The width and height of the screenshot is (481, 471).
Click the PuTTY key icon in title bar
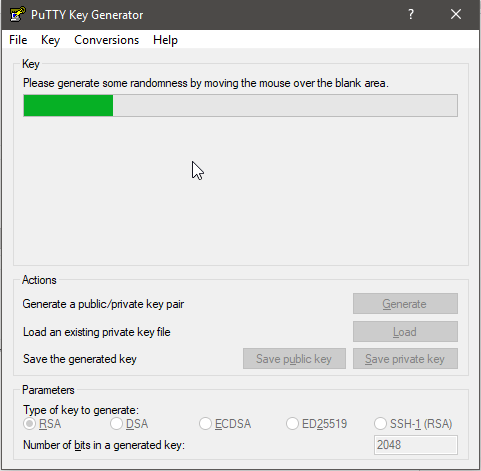point(18,14)
